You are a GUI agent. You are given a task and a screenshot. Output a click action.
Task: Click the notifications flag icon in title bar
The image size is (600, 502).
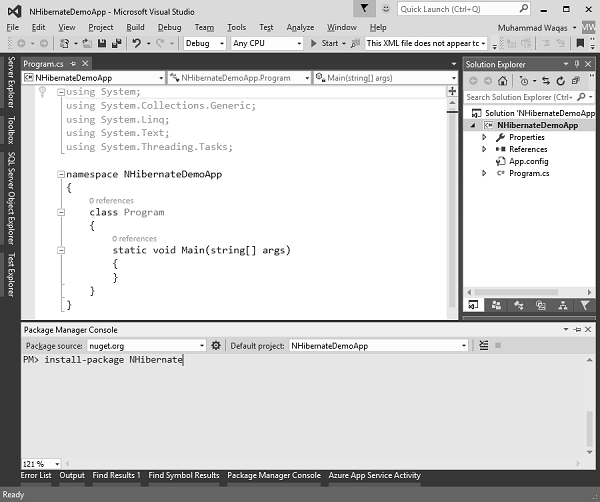364,8
